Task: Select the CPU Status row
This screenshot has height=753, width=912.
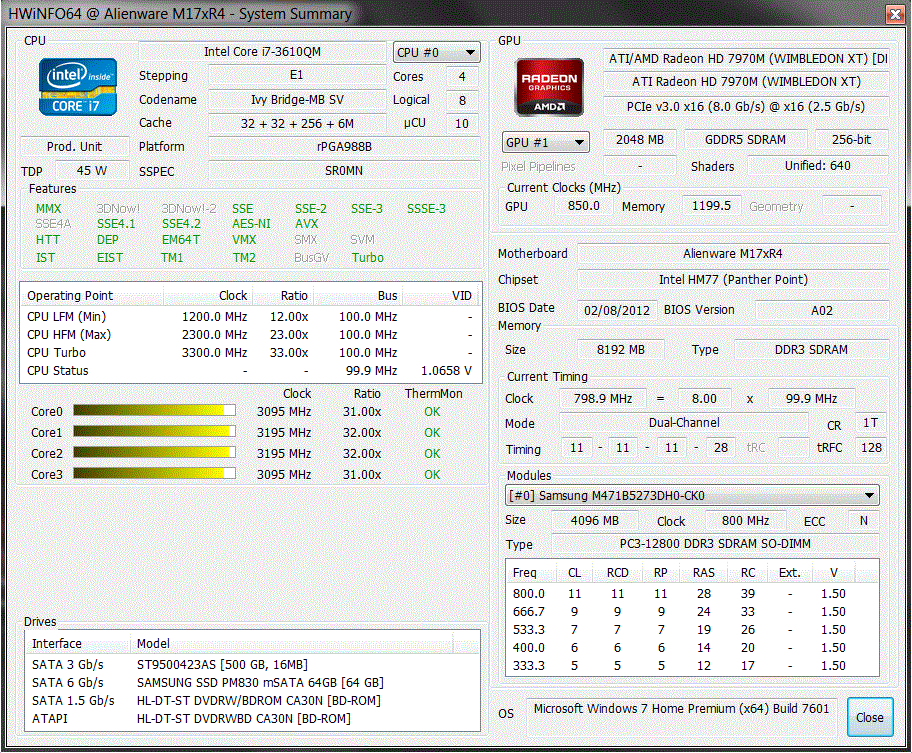Action: pos(251,371)
